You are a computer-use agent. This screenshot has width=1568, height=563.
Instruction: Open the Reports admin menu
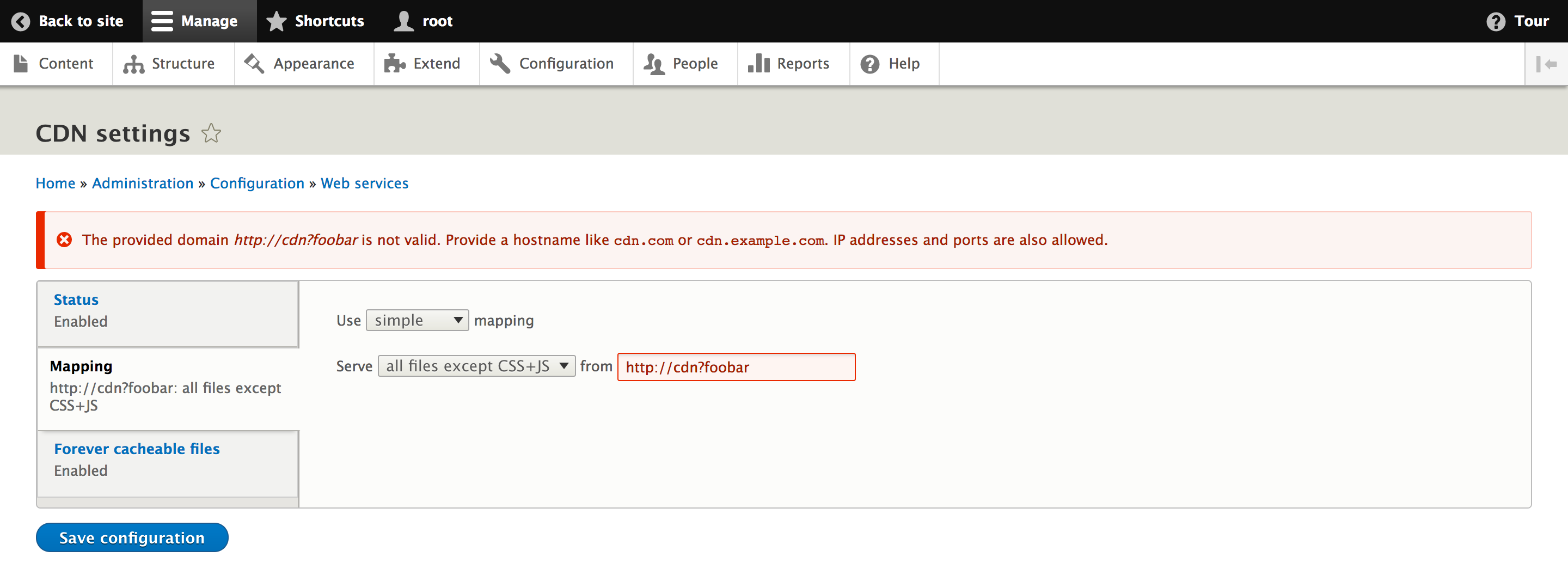point(789,64)
